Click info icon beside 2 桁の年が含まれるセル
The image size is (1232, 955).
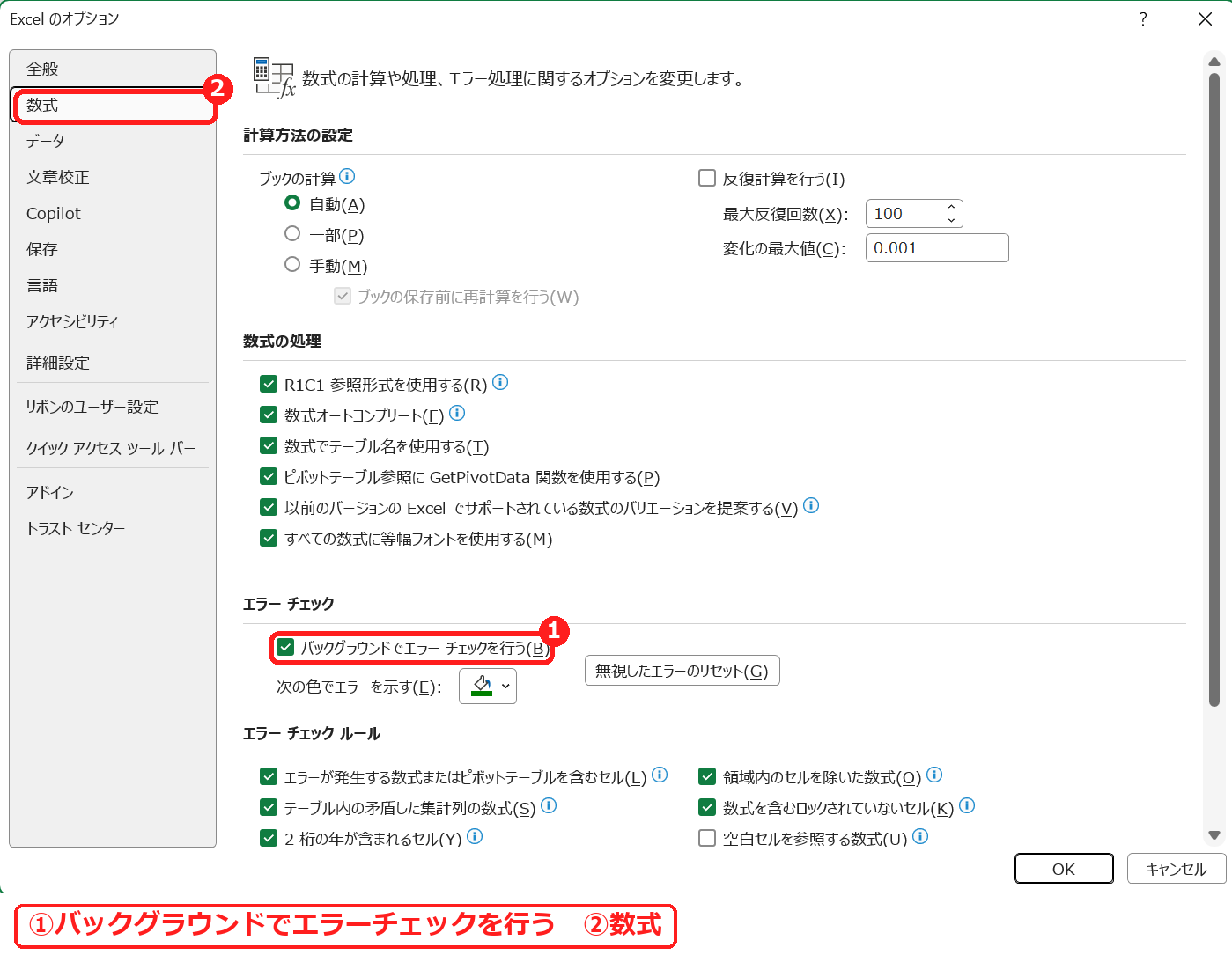[x=475, y=836]
